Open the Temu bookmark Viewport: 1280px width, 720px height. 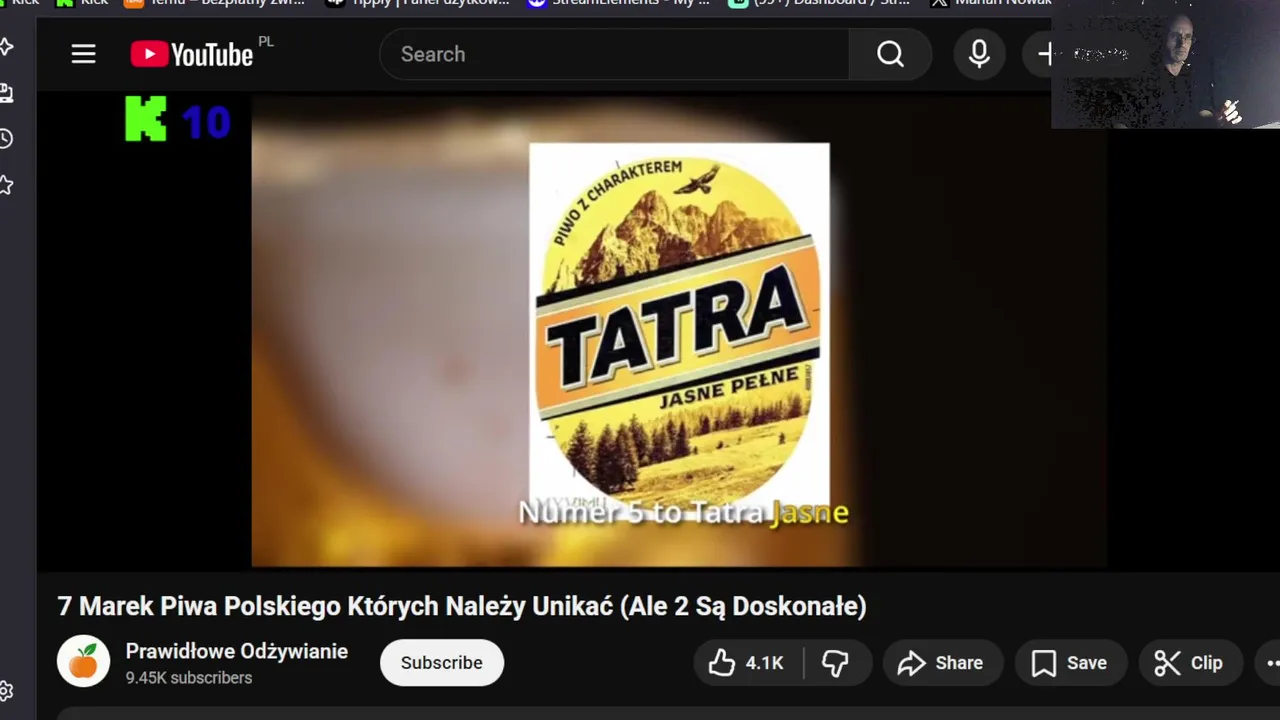[214, 4]
